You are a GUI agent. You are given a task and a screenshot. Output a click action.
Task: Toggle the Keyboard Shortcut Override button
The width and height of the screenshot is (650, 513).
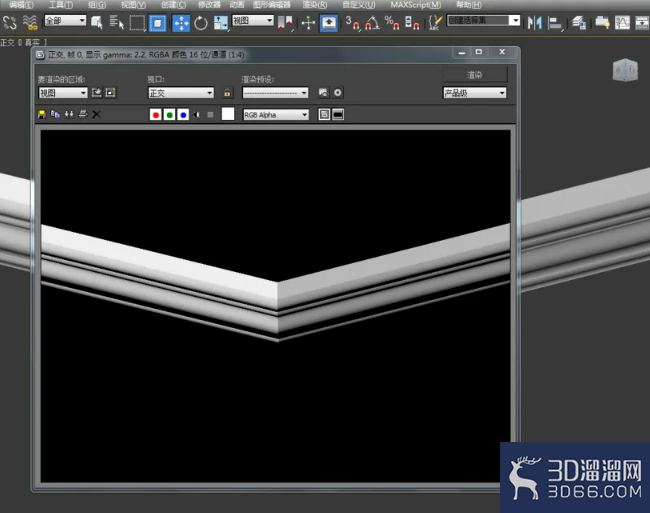[329, 23]
